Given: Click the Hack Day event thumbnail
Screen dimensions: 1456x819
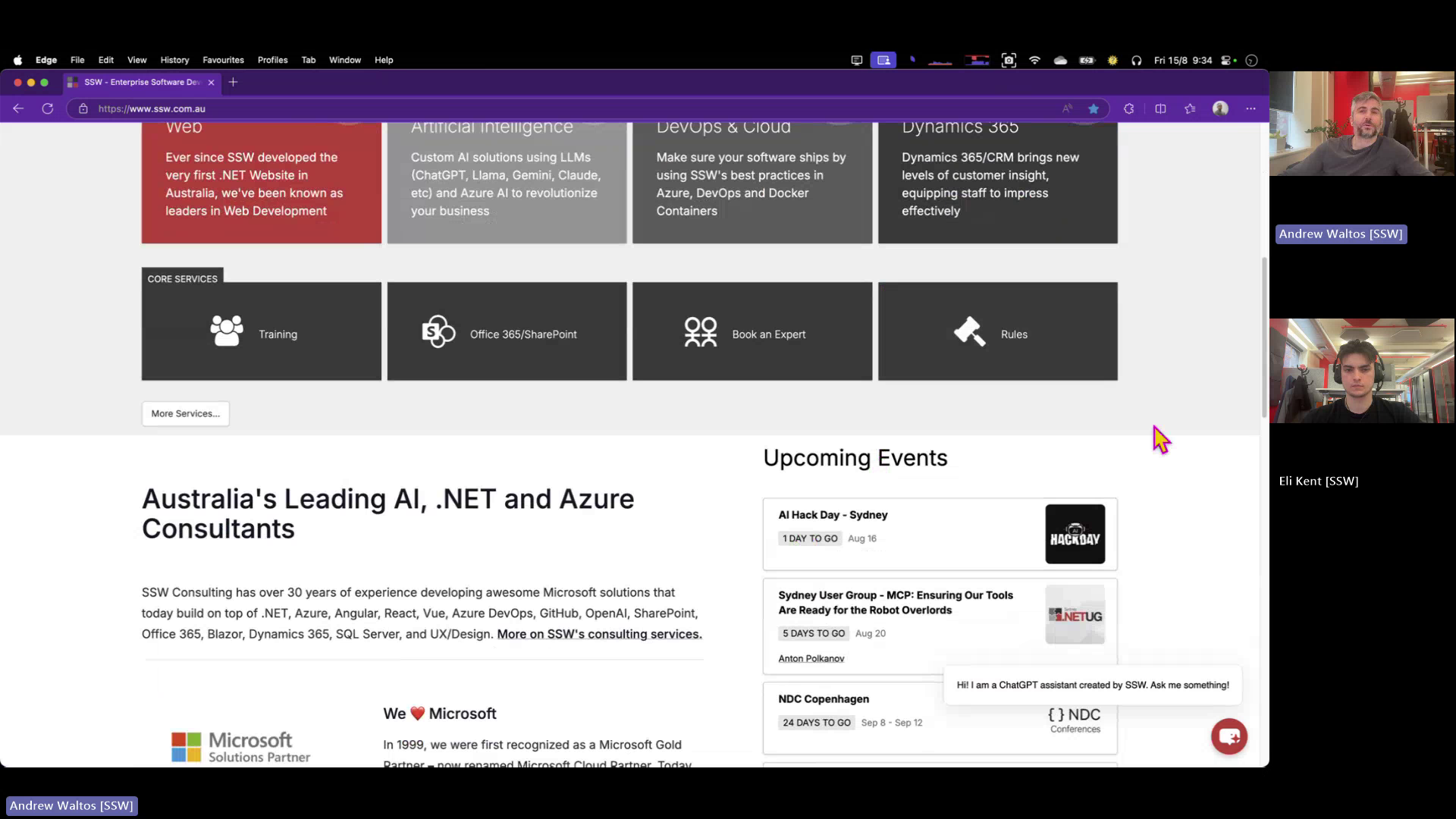Looking at the screenshot, I should point(1075,534).
